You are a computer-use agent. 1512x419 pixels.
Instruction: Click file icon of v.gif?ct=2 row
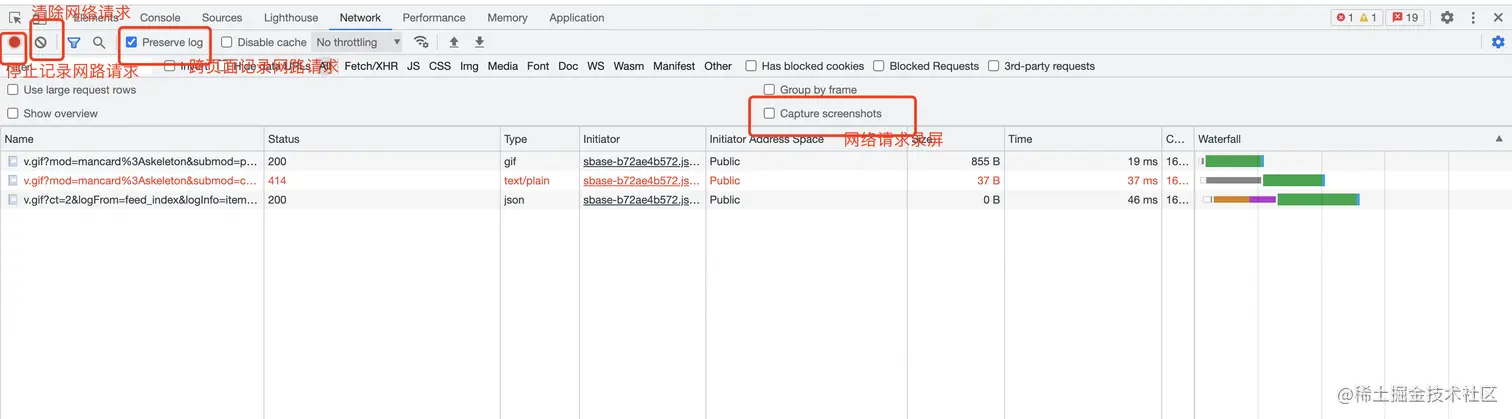[13, 200]
